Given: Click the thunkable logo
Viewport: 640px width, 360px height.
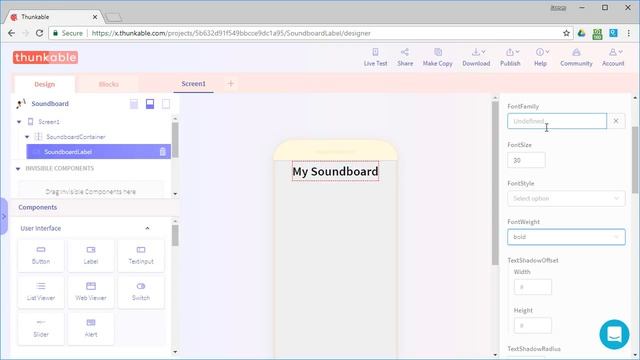Looking at the screenshot, I should (45, 58).
